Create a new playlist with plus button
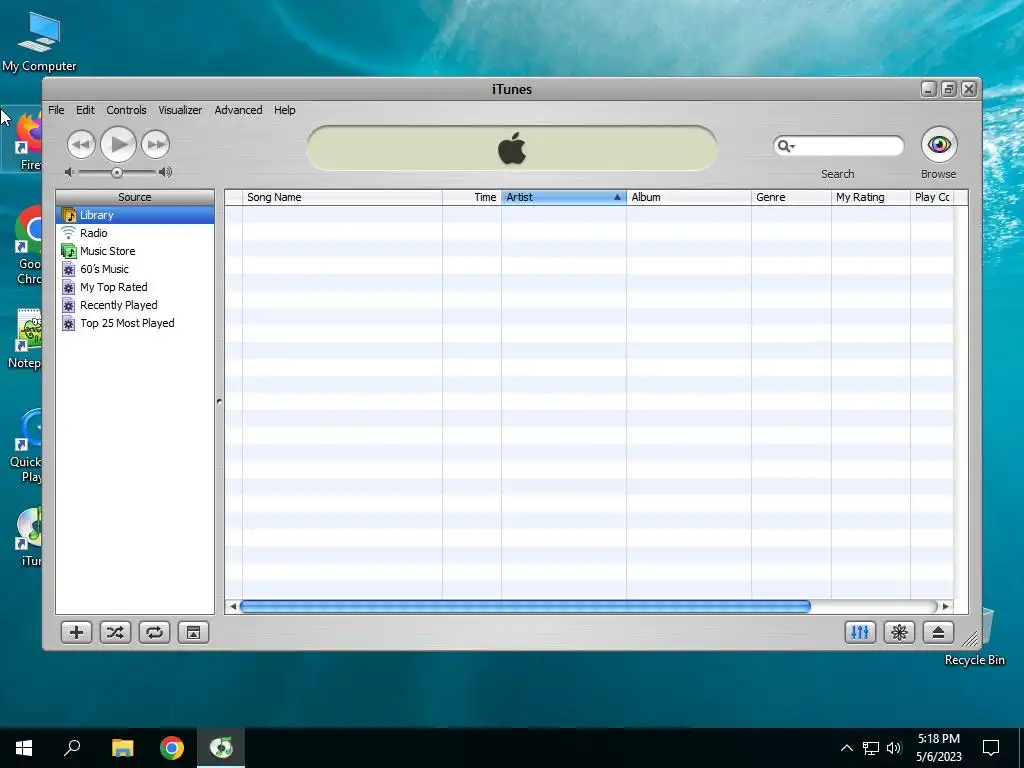Screen dimensions: 1024x768 point(76,632)
